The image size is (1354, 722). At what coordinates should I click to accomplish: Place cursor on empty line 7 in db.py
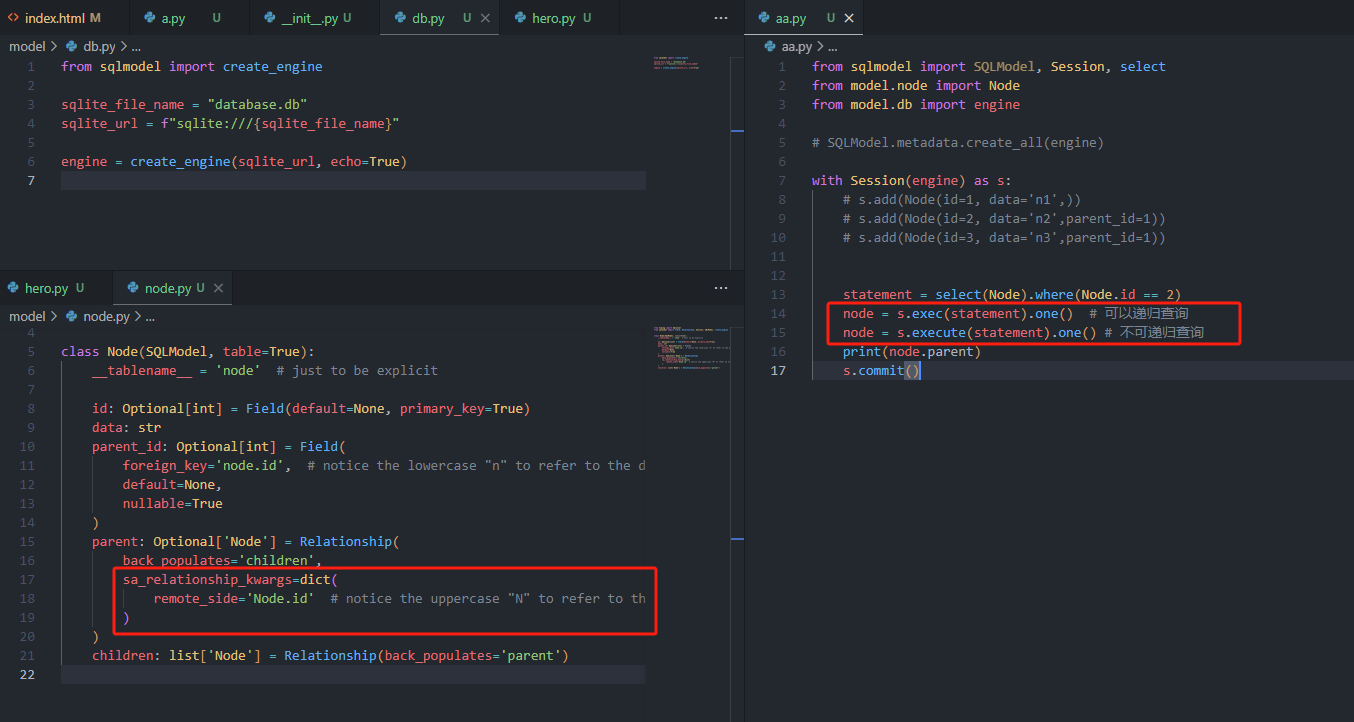coord(353,180)
